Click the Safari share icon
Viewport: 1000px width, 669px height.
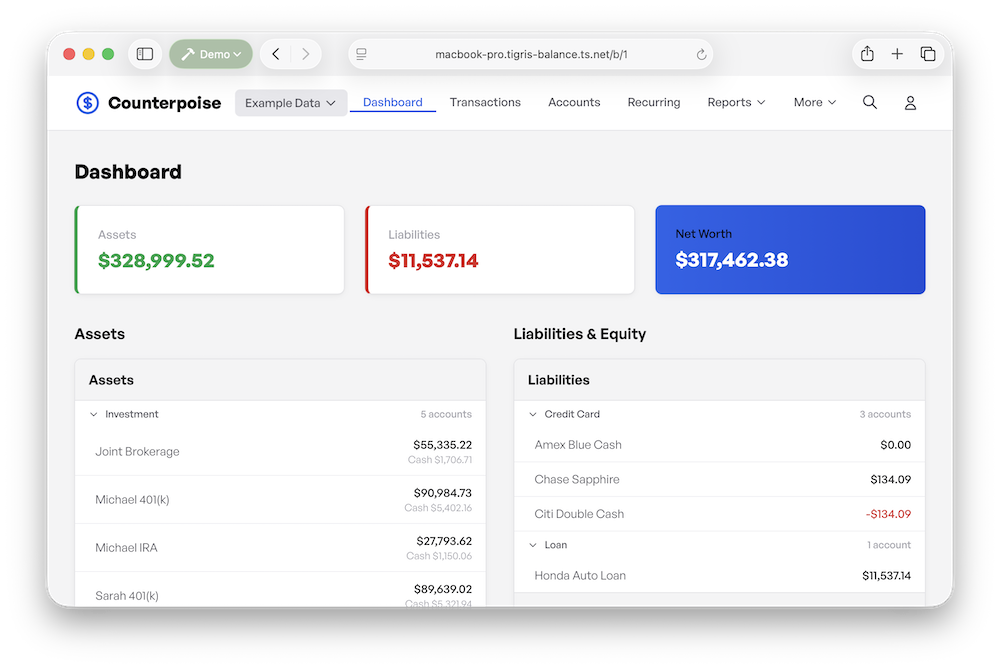pyautogui.click(x=867, y=54)
